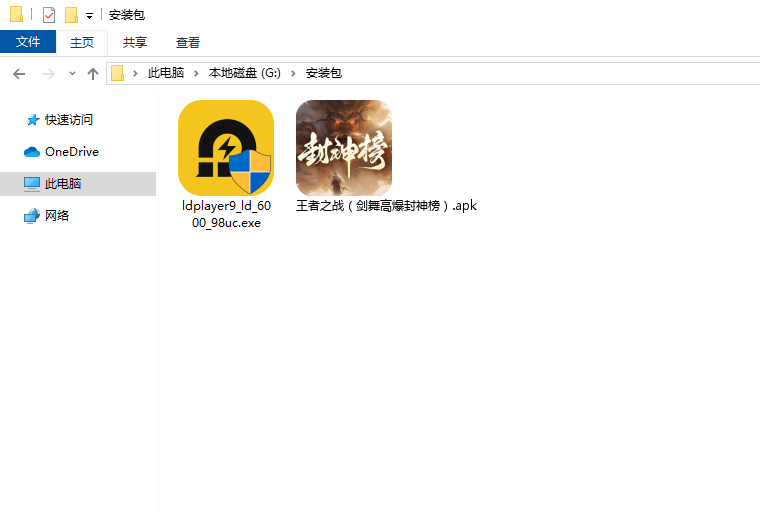The image size is (760, 512).
Task: Click the 王者之战（剑舞高爆封神榜）.apk file name
Action: pyautogui.click(x=386, y=206)
